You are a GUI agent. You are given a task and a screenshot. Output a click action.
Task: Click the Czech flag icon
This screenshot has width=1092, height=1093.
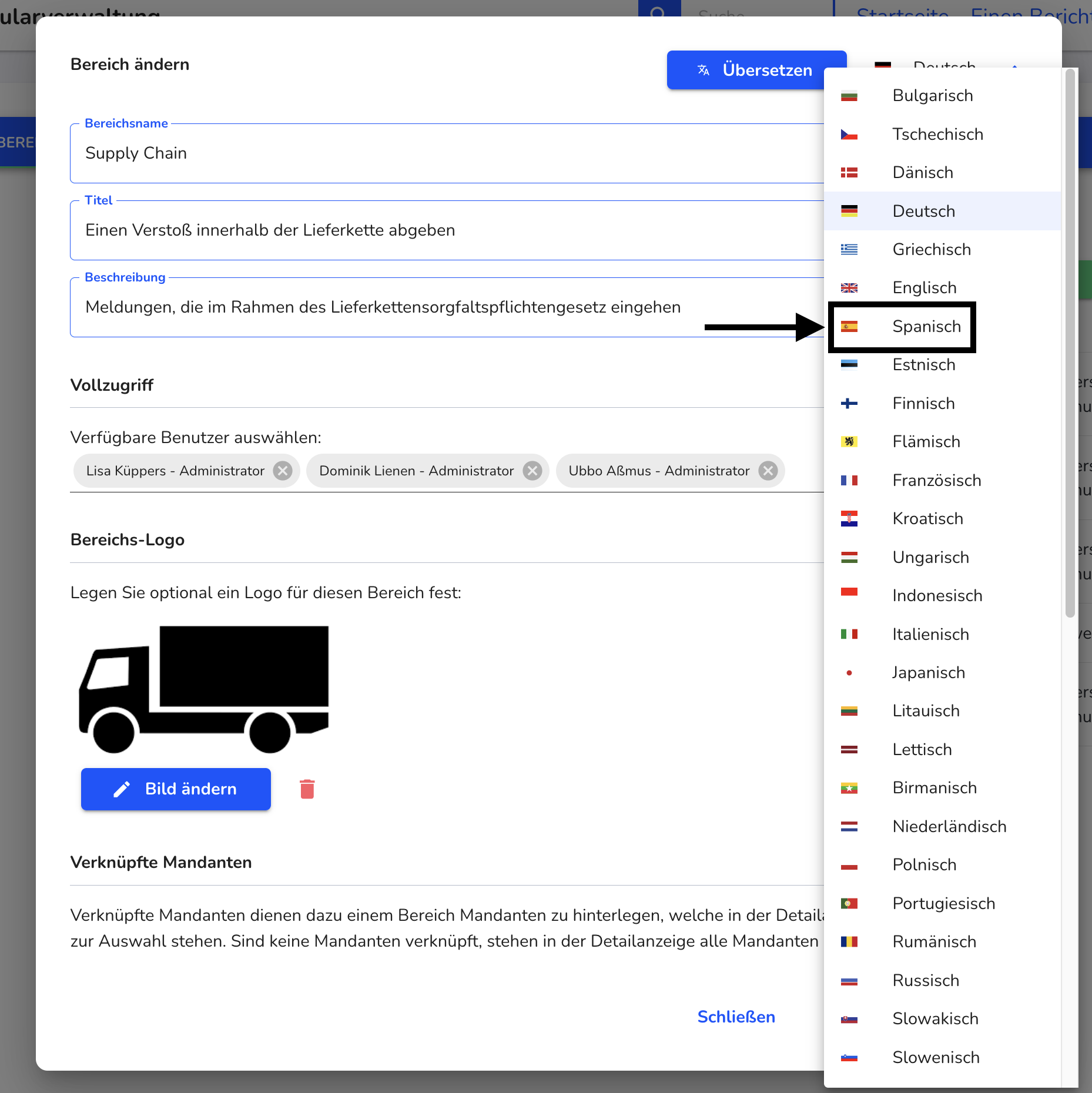tap(849, 135)
